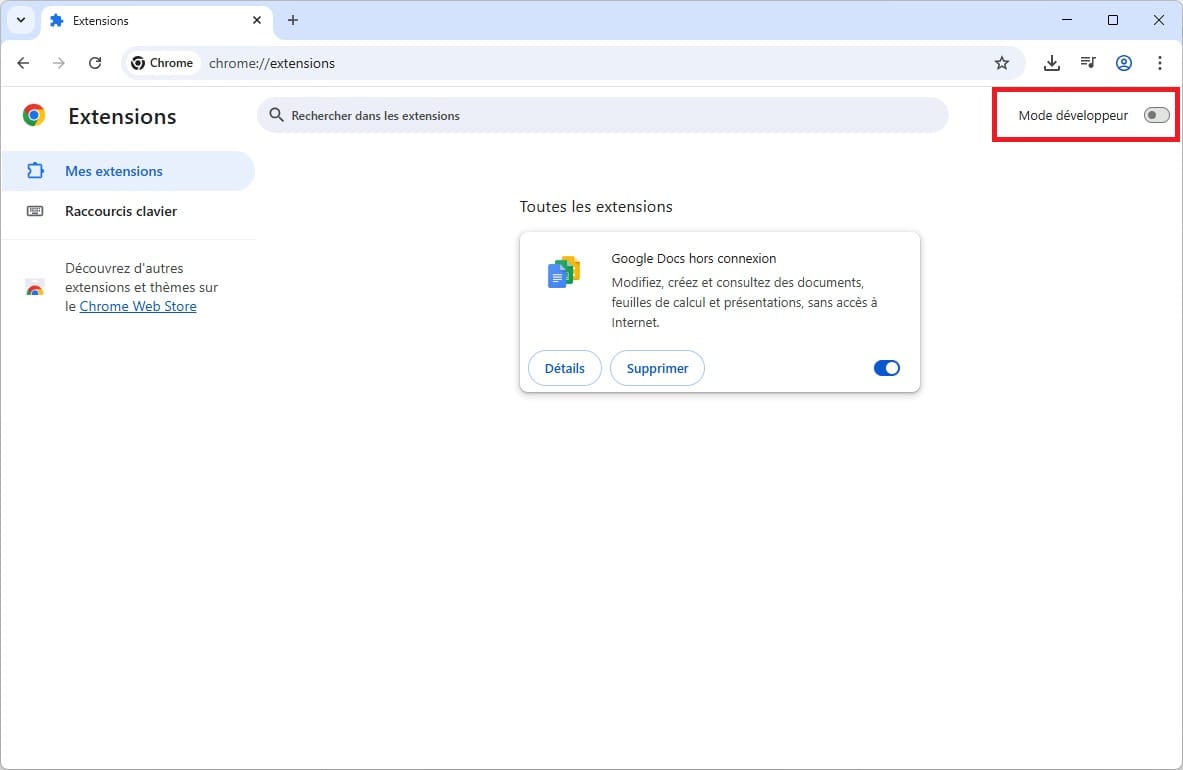Click the keyboard icon beside Raccourcis clavier
This screenshot has height=770, width=1183.
(x=35, y=211)
